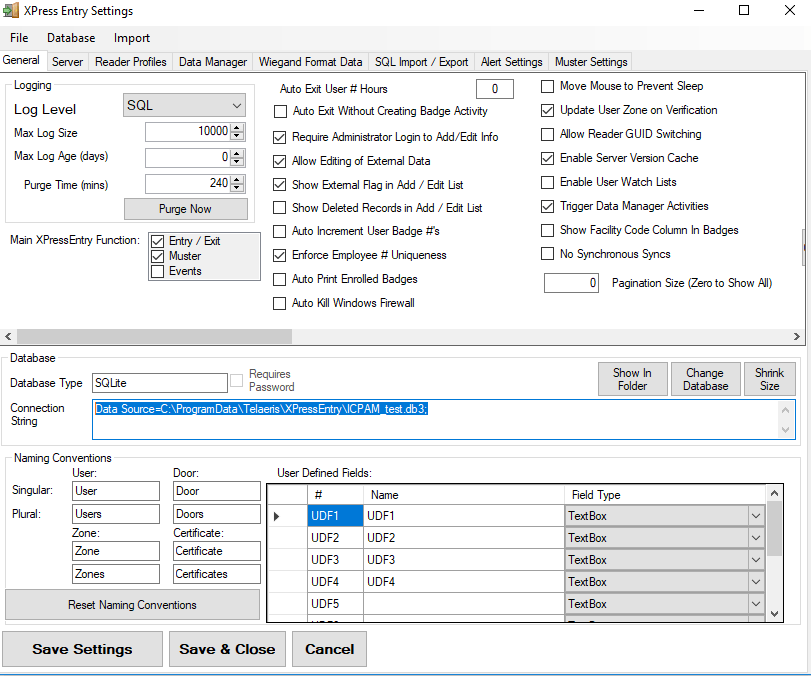Viewport: 811px width, 676px height.
Task: Click the Purge Now button
Action: 185,208
